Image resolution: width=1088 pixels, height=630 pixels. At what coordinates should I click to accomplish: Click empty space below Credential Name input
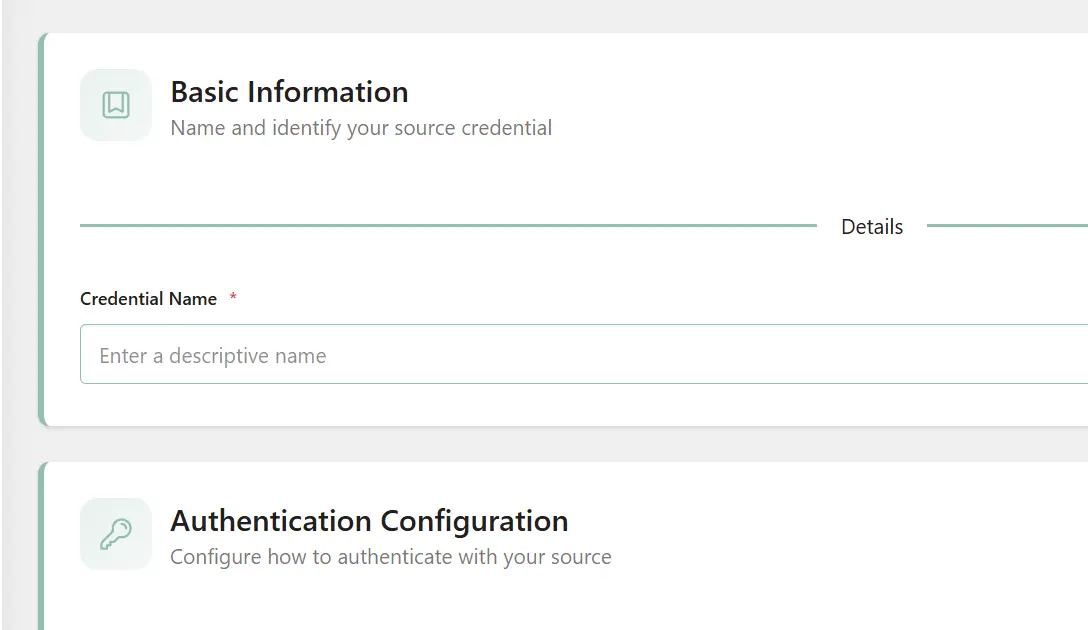pos(560,405)
